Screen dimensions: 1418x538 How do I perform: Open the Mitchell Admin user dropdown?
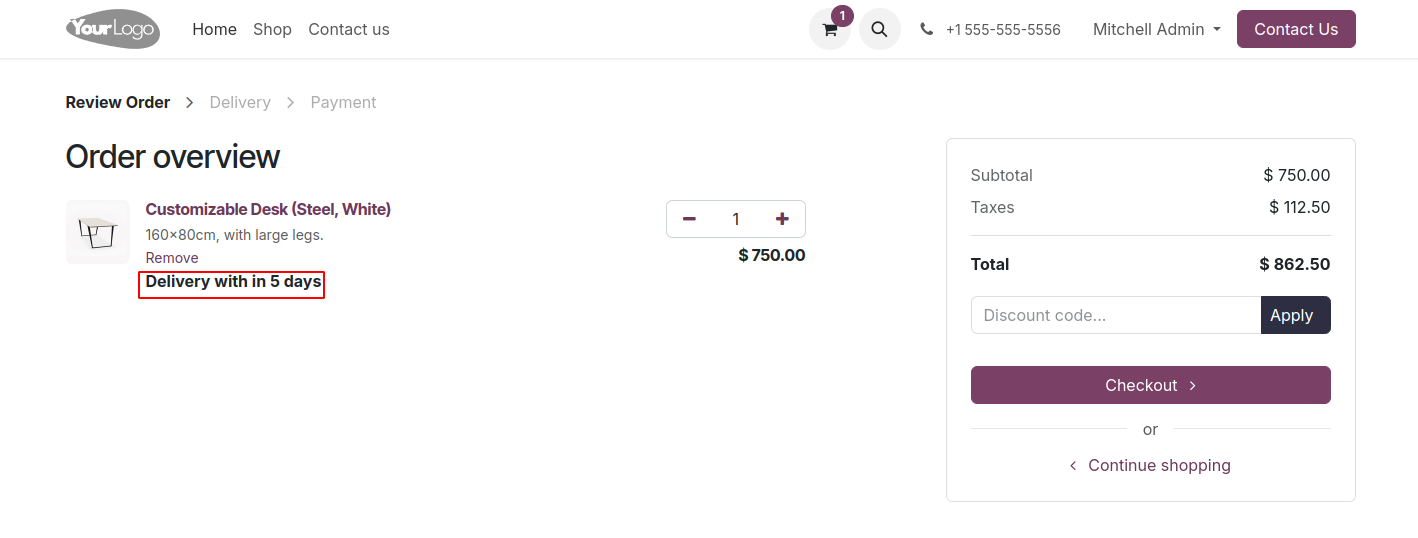coord(1156,29)
